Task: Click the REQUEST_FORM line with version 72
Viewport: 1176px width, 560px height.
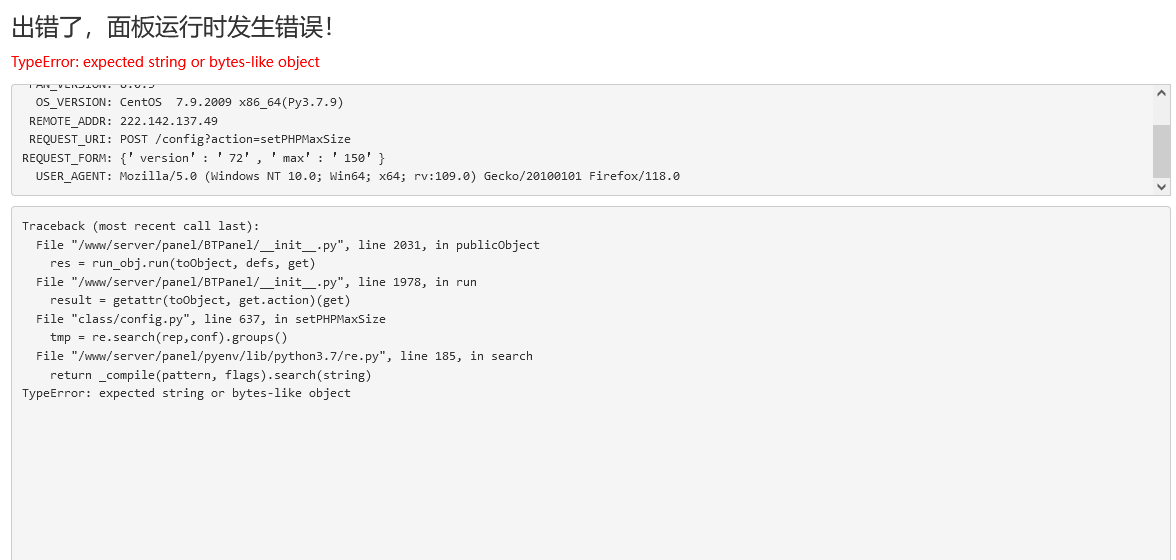Action: point(203,158)
